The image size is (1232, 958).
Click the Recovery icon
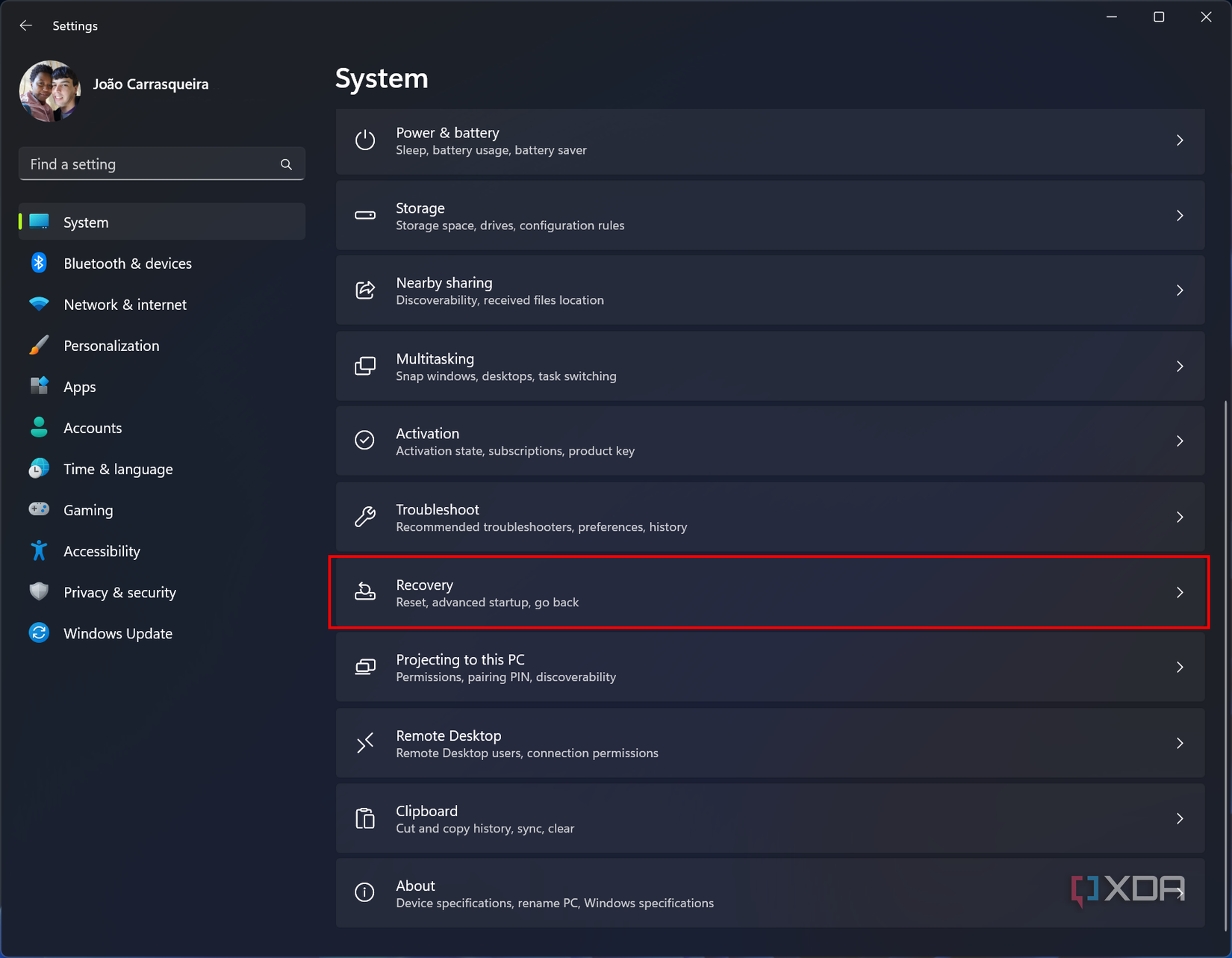tap(365, 592)
